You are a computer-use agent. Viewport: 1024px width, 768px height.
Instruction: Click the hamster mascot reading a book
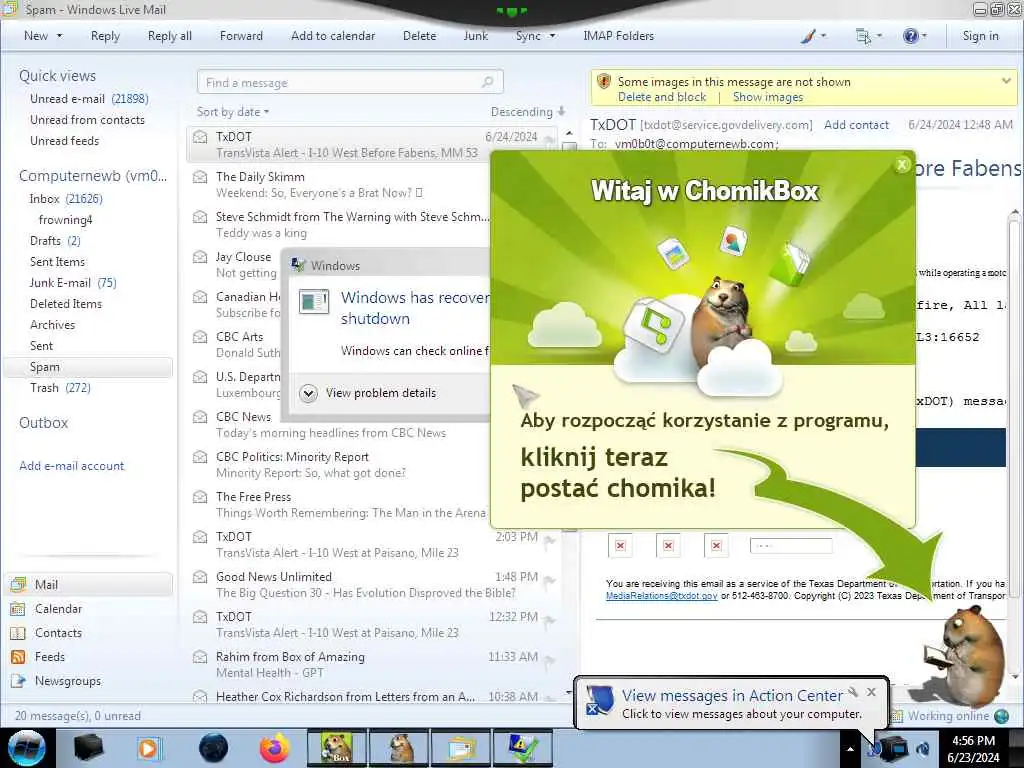pos(967,655)
